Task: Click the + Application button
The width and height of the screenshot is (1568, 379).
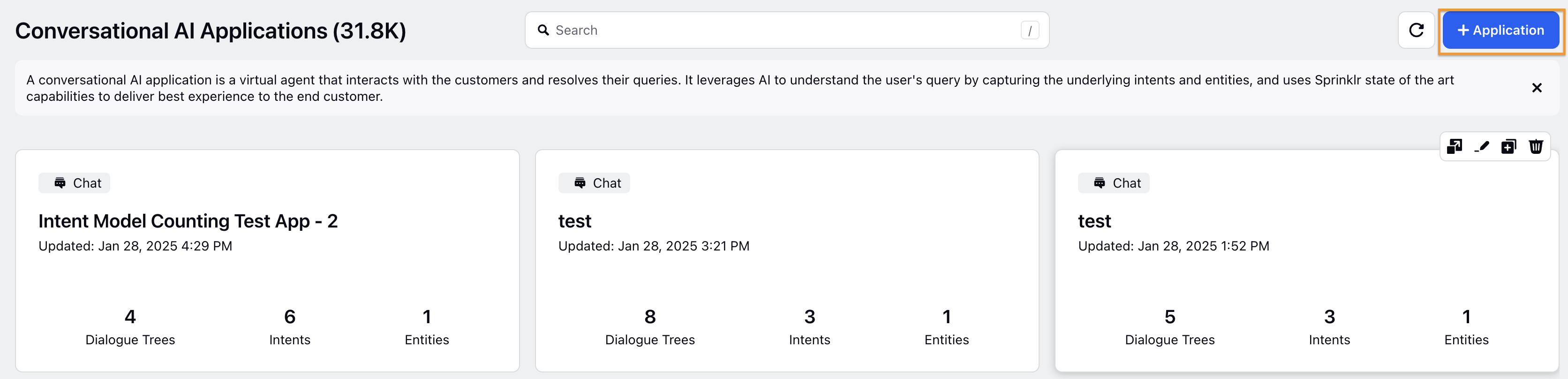Action: [1500, 30]
